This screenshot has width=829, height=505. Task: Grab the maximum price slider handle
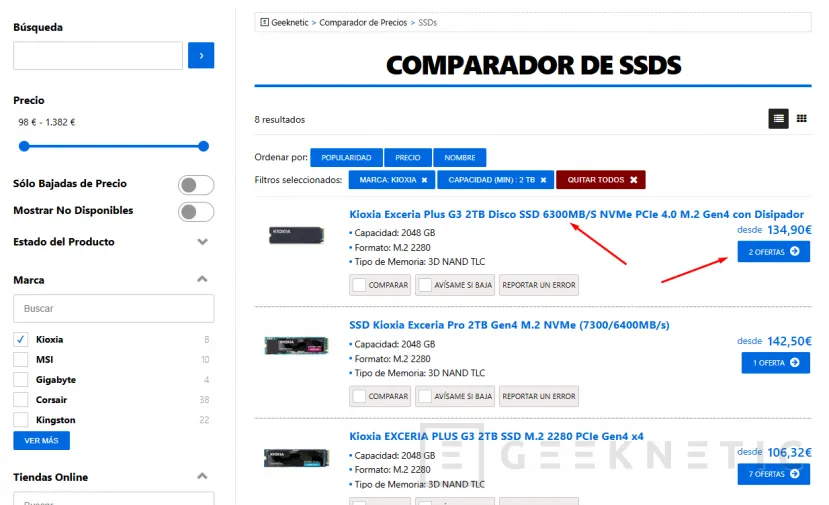point(204,146)
